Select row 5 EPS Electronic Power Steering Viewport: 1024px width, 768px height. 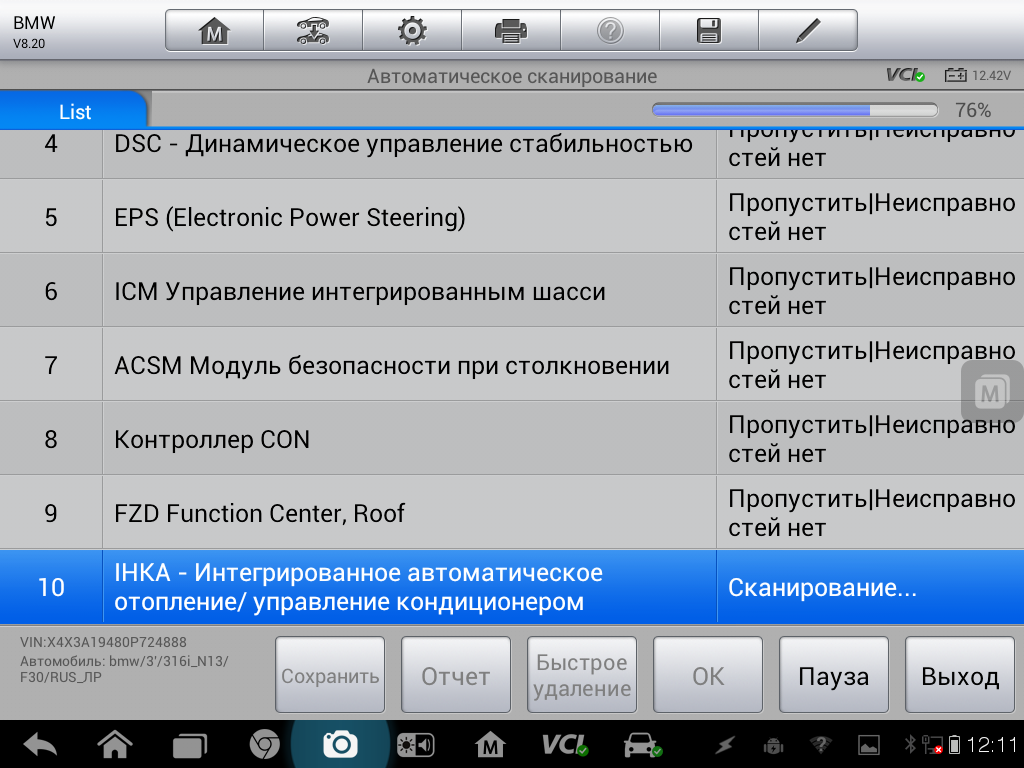pos(409,217)
